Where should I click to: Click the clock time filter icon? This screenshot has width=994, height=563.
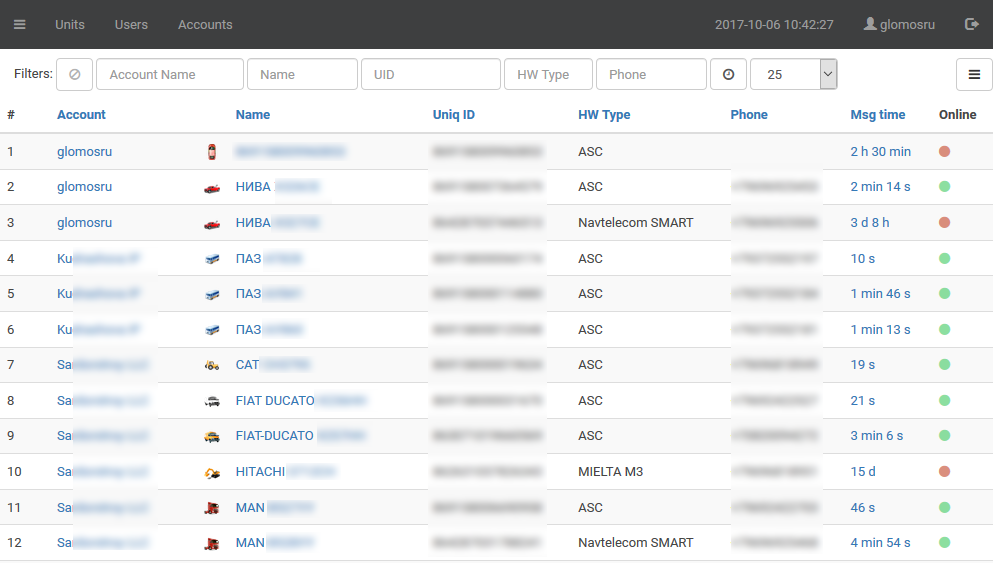click(x=728, y=74)
